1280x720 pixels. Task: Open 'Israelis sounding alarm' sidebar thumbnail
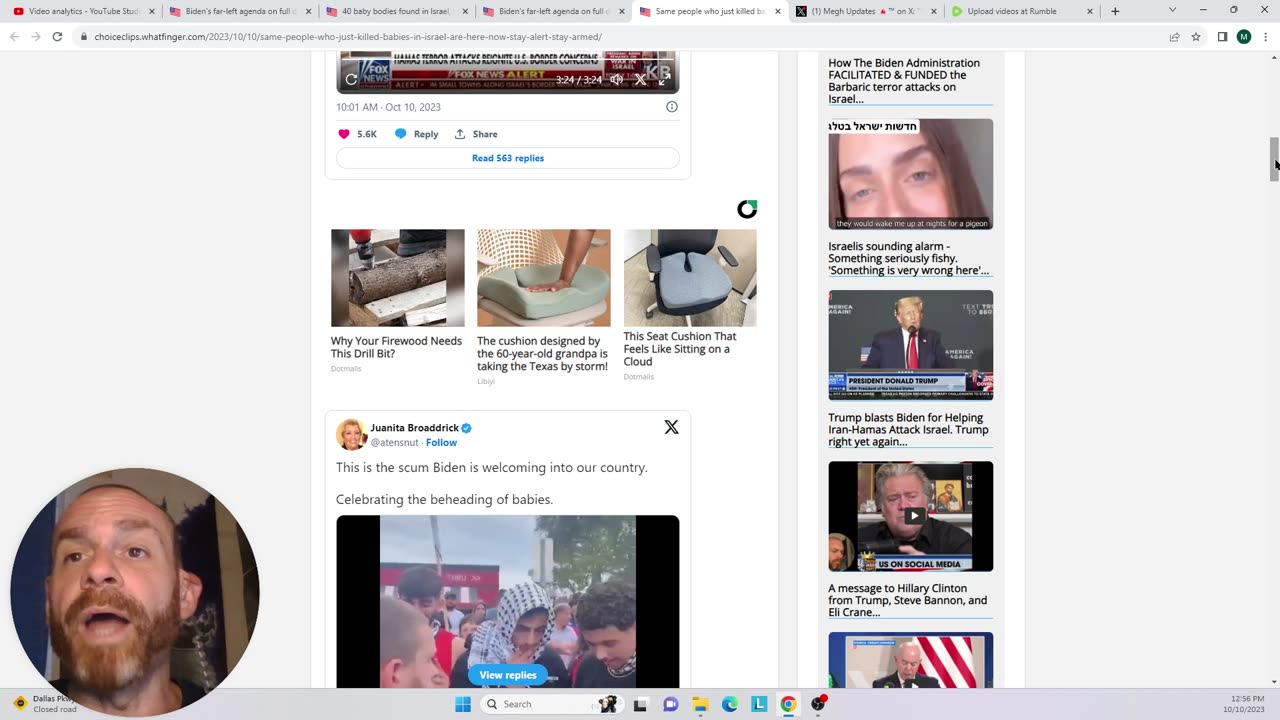click(x=911, y=174)
